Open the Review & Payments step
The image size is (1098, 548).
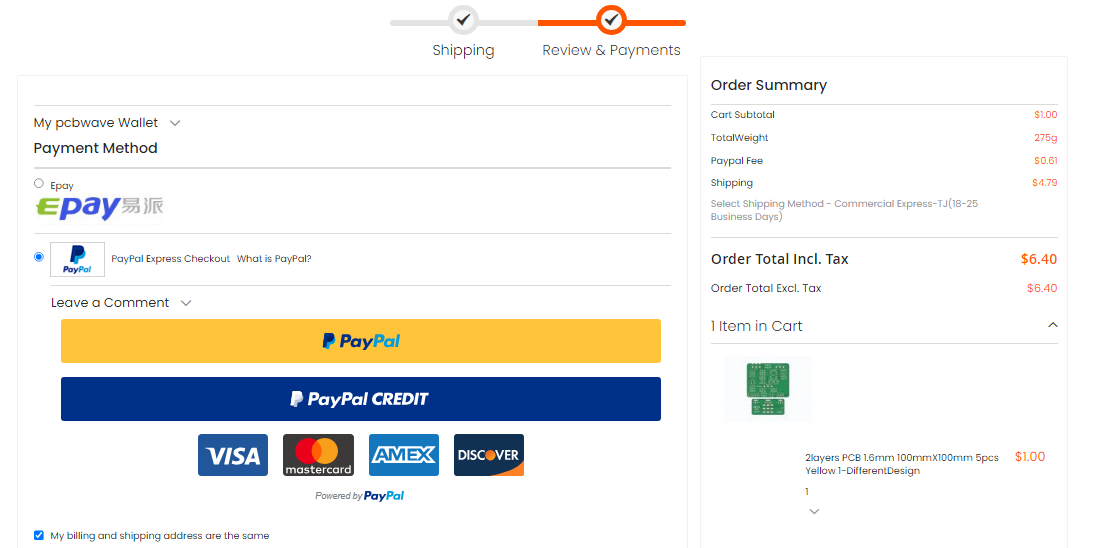pyautogui.click(x=611, y=50)
